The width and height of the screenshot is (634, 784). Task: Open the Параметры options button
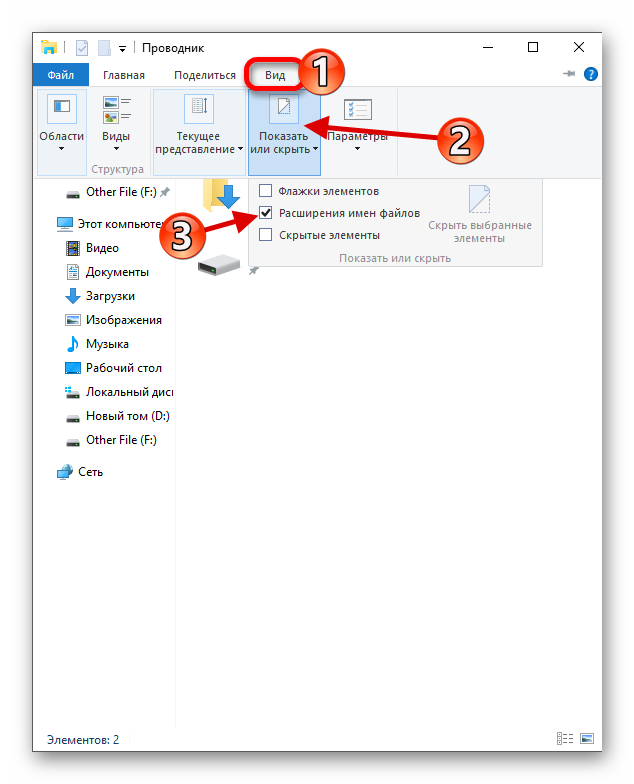tap(358, 126)
